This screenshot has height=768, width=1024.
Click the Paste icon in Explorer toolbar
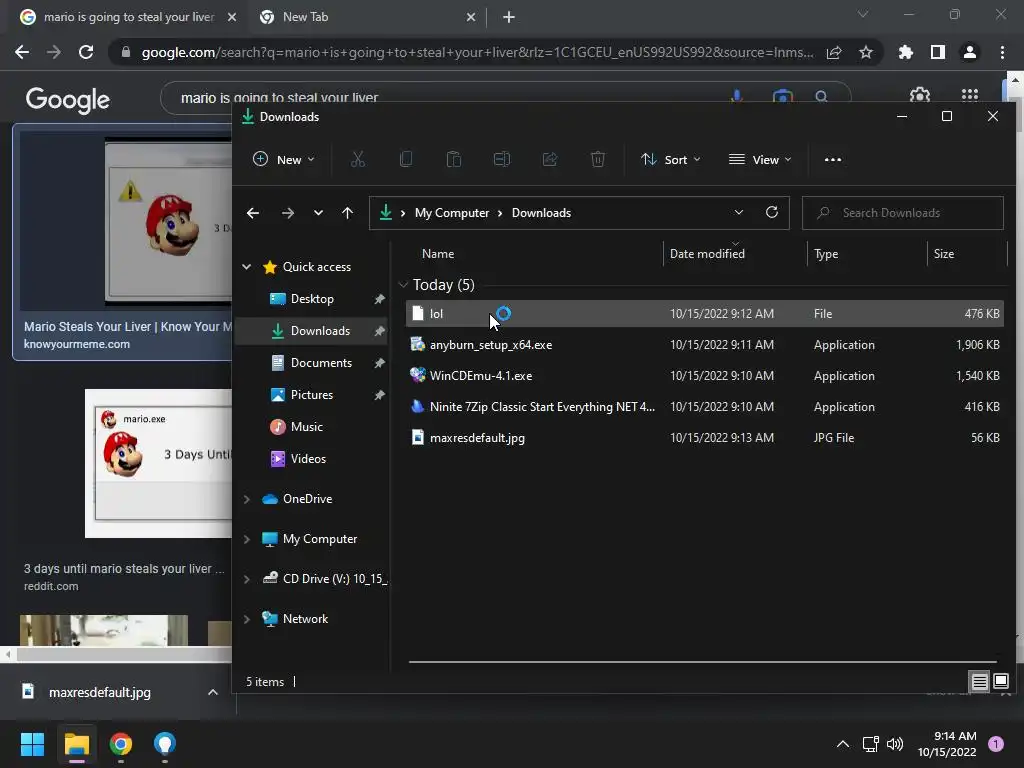click(454, 159)
